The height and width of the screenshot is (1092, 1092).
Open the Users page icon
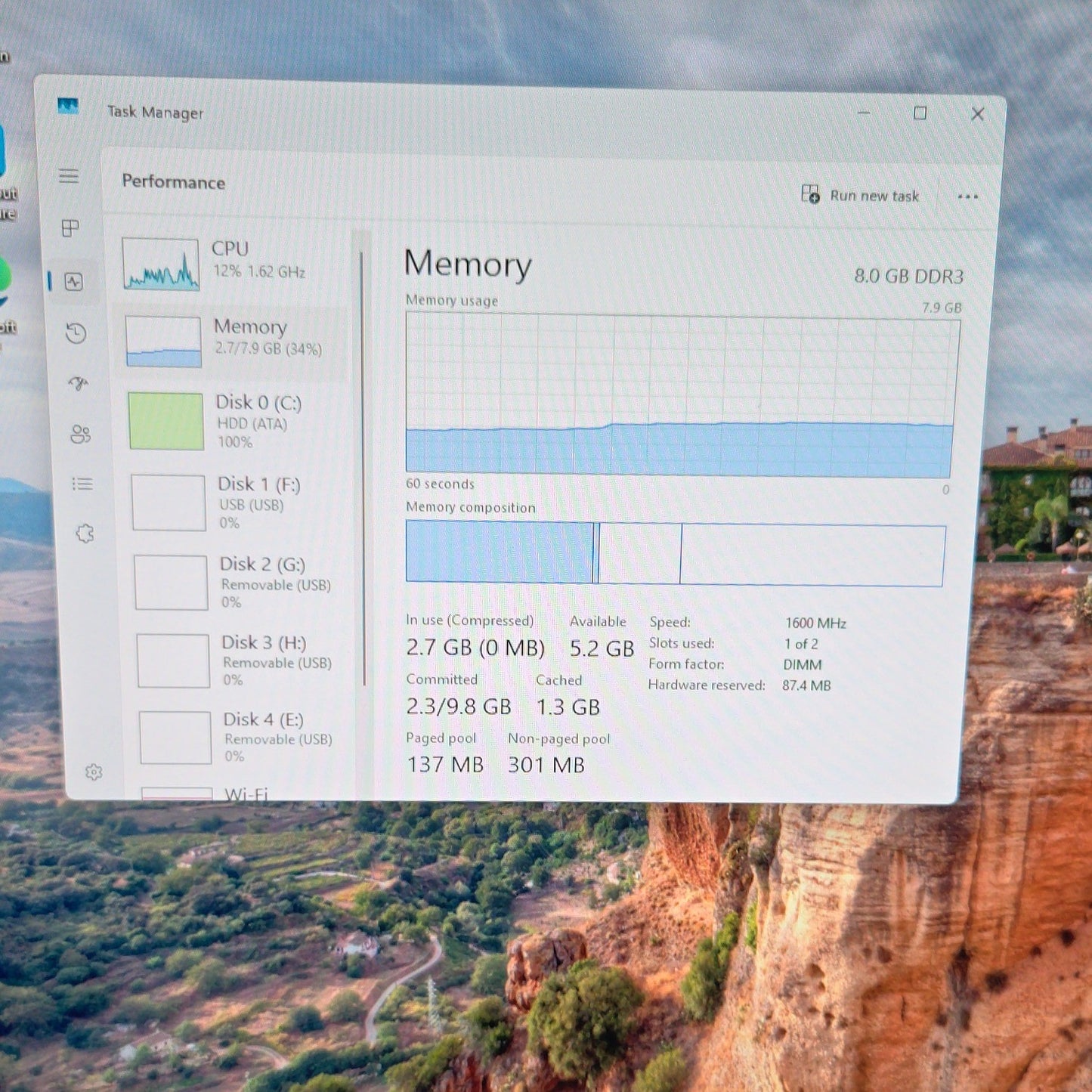[80, 434]
